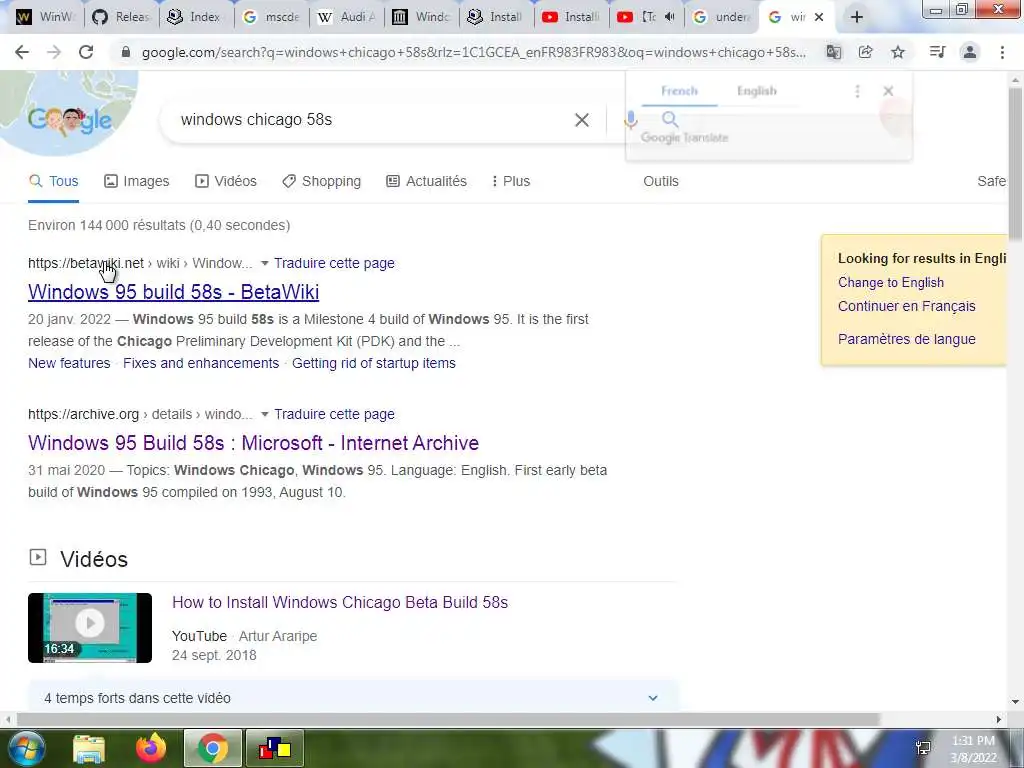Viewport: 1024px width, 768px height.
Task: Select French in the translate popup
Action: coord(679,91)
